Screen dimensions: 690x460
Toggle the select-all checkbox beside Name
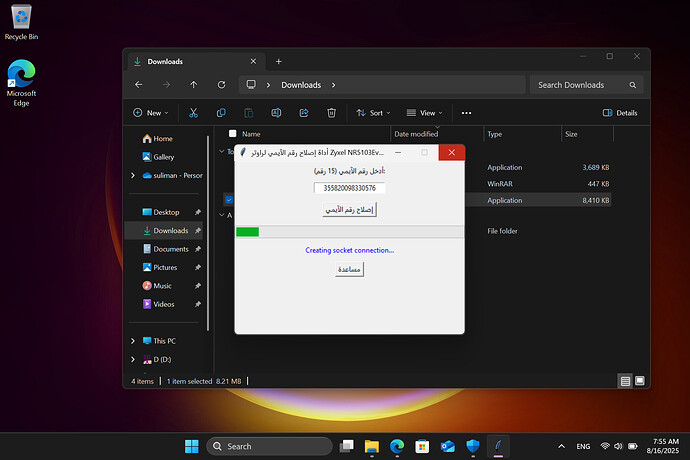[233, 133]
